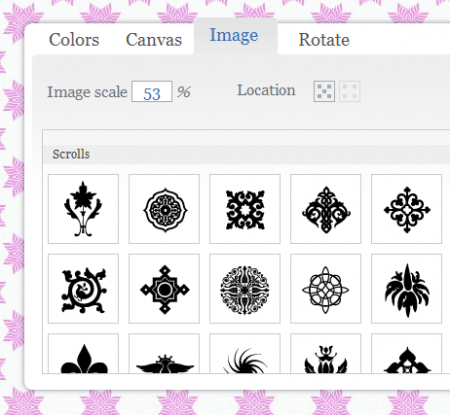Switch to the grid location layout option
This screenshot has width=450, height=415.
(x=350, y=91)
